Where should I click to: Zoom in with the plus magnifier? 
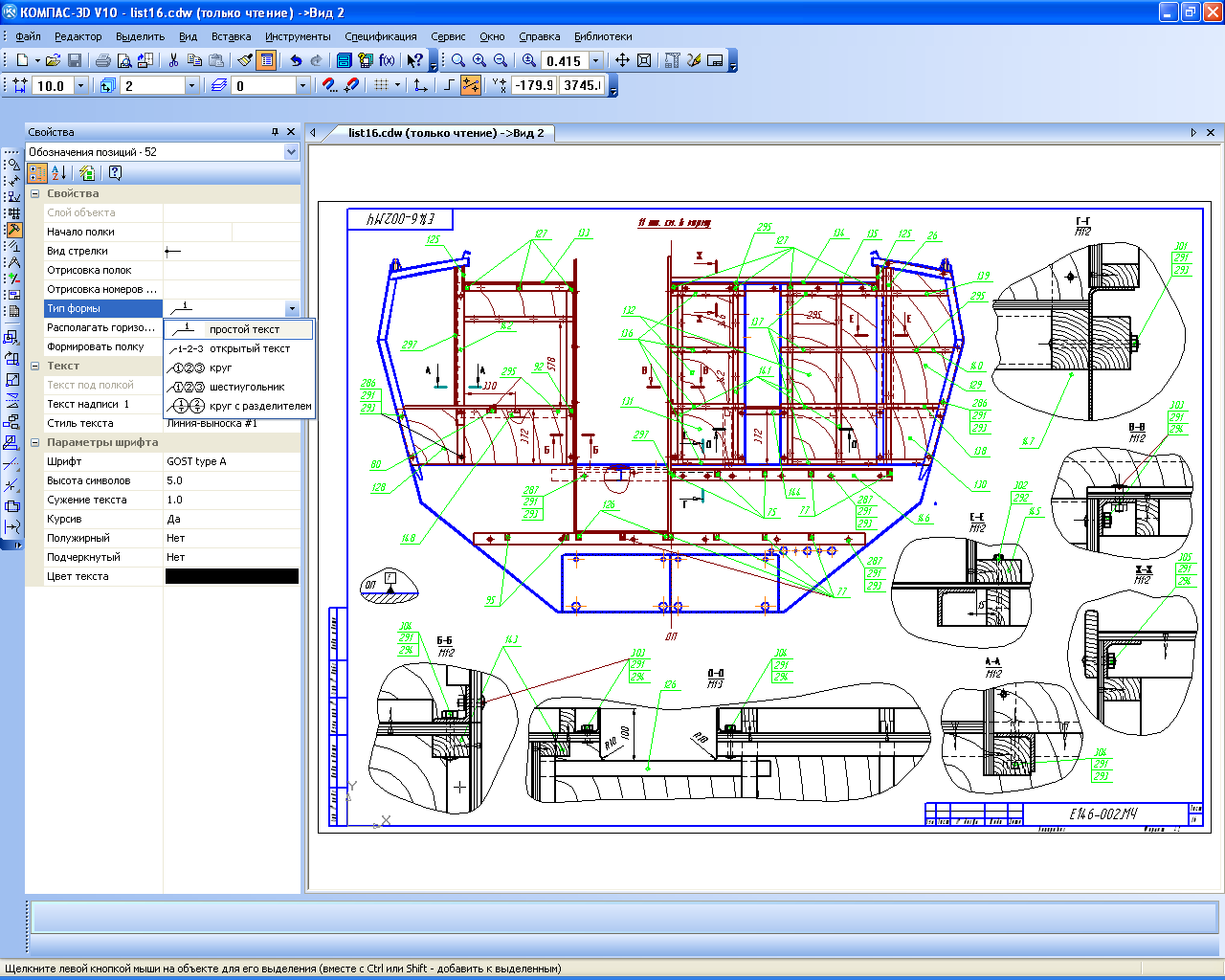pos(479,60)
